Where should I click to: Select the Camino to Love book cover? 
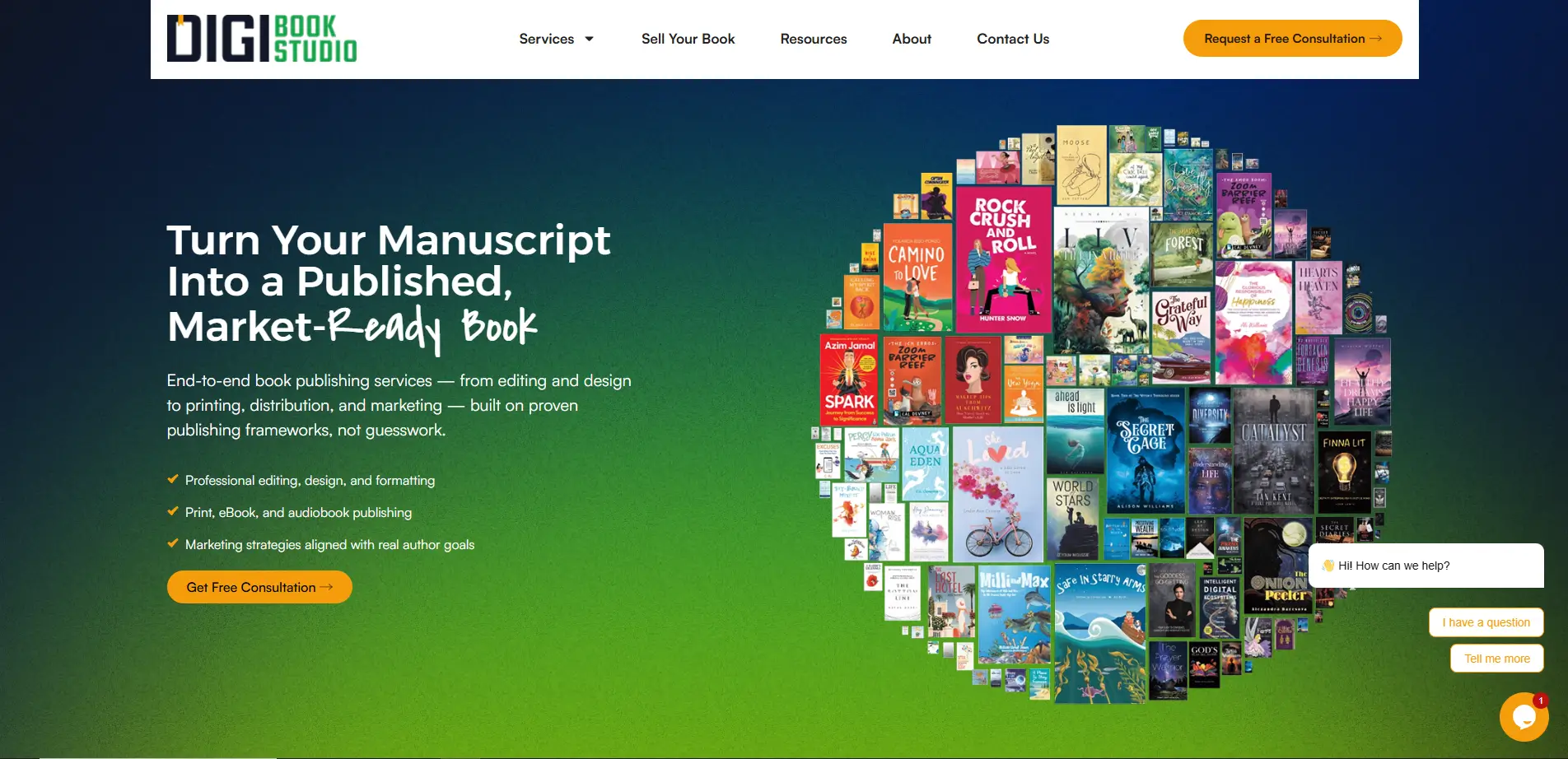tap(917, 277)
